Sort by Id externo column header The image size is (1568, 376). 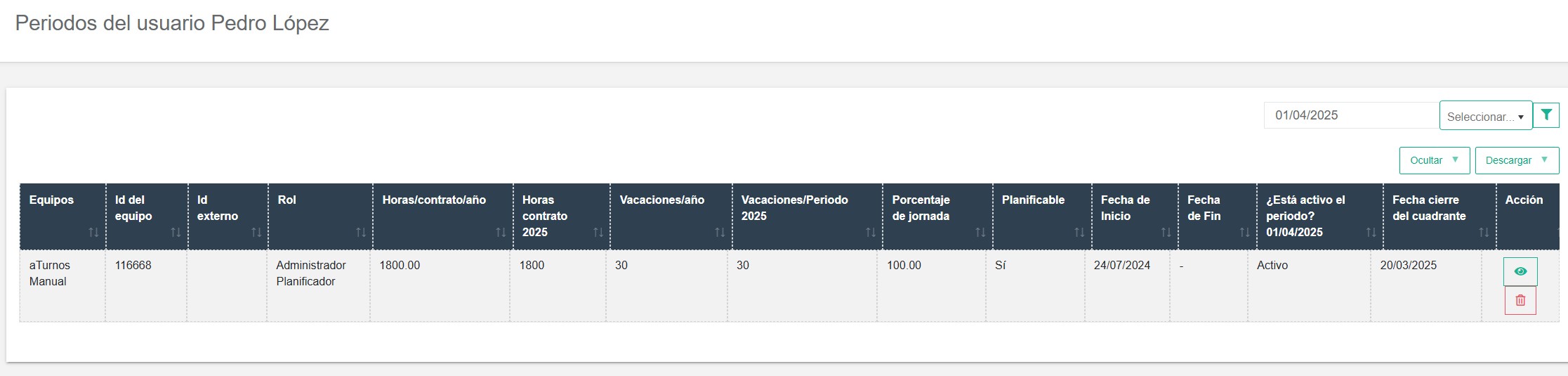tap(228, 216)
